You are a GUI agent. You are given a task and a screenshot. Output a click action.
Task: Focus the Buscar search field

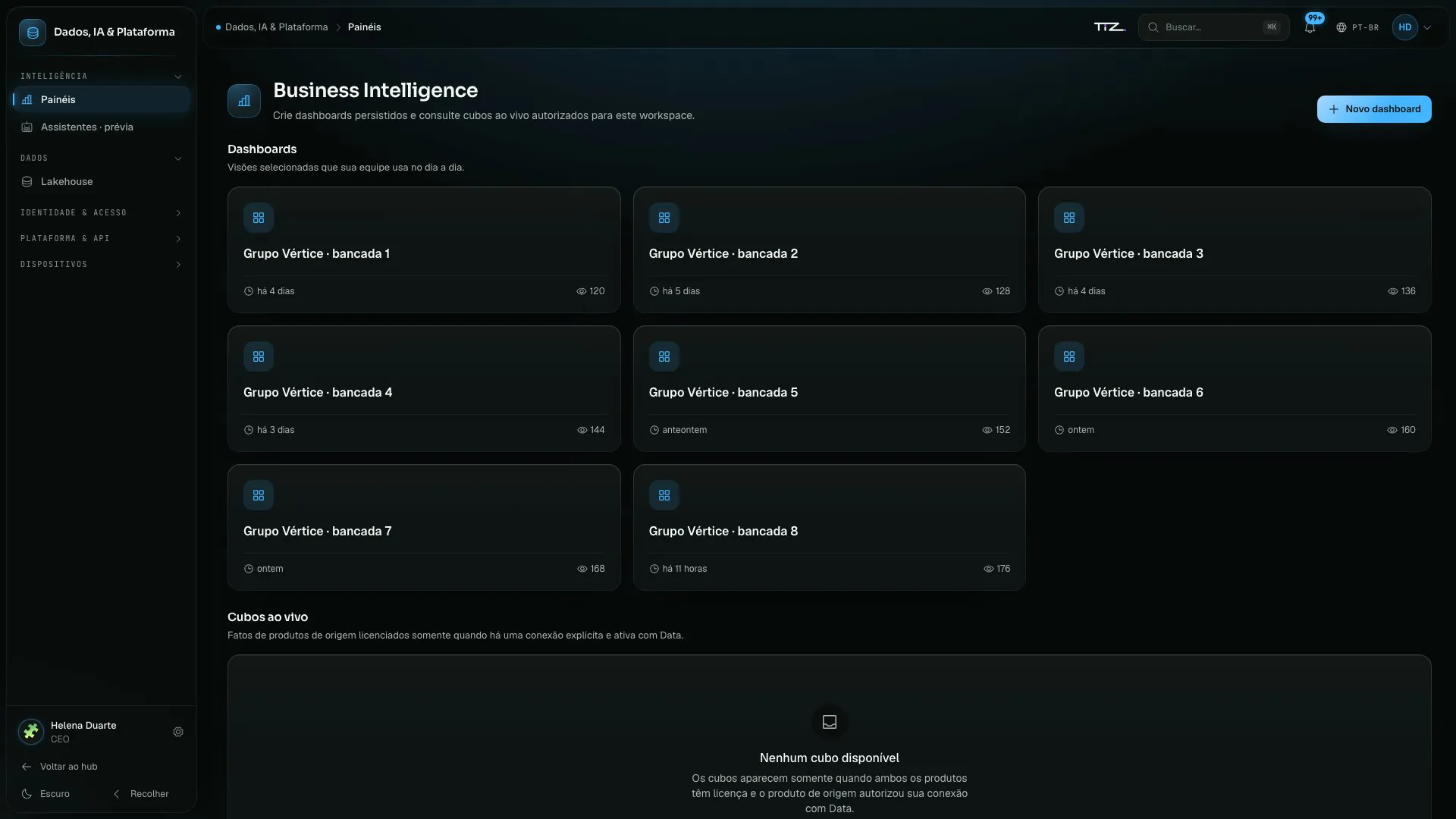click(x=1213, y=27)
